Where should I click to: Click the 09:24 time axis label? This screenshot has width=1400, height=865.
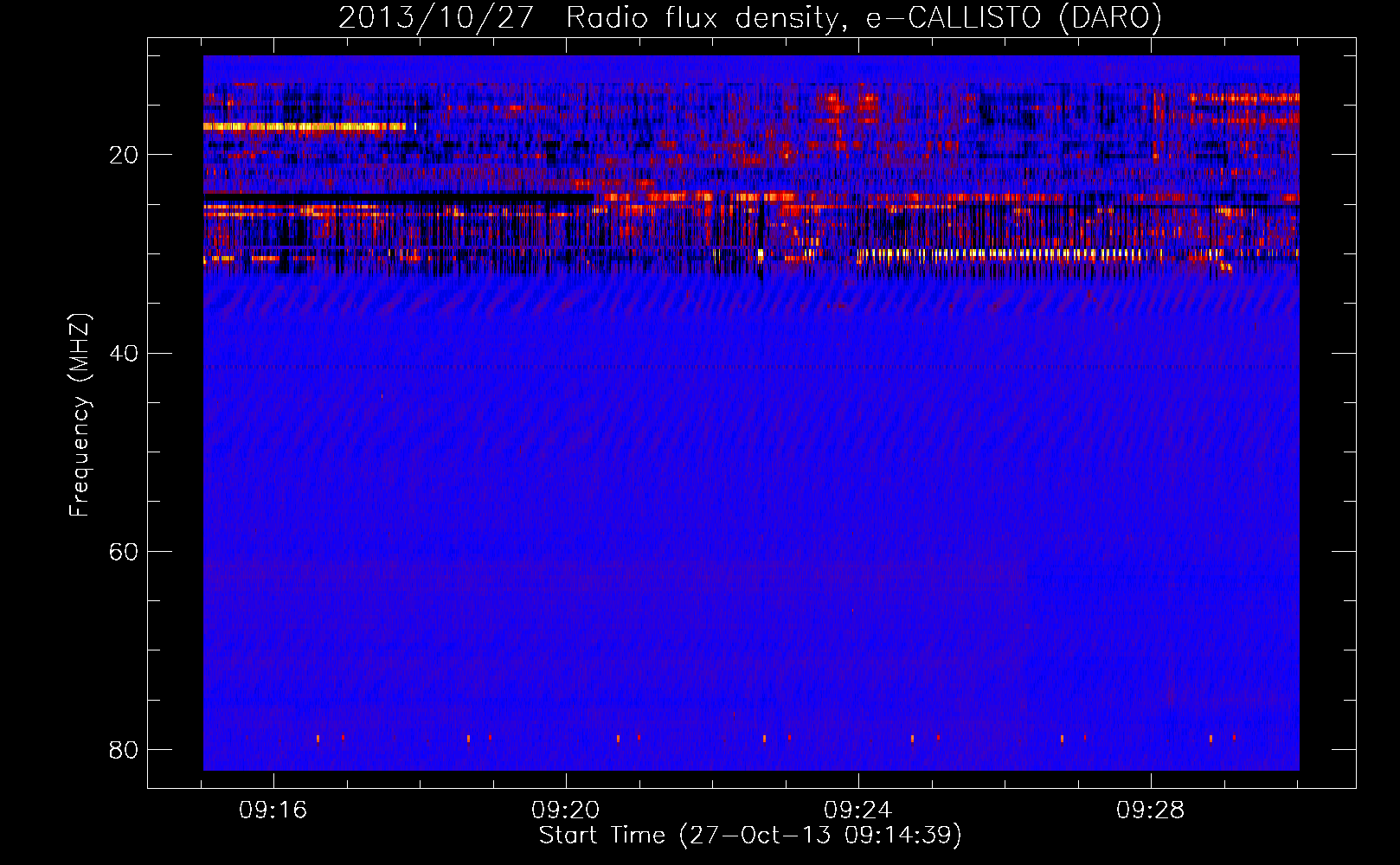pyautogui.click(x=858, y=811)
